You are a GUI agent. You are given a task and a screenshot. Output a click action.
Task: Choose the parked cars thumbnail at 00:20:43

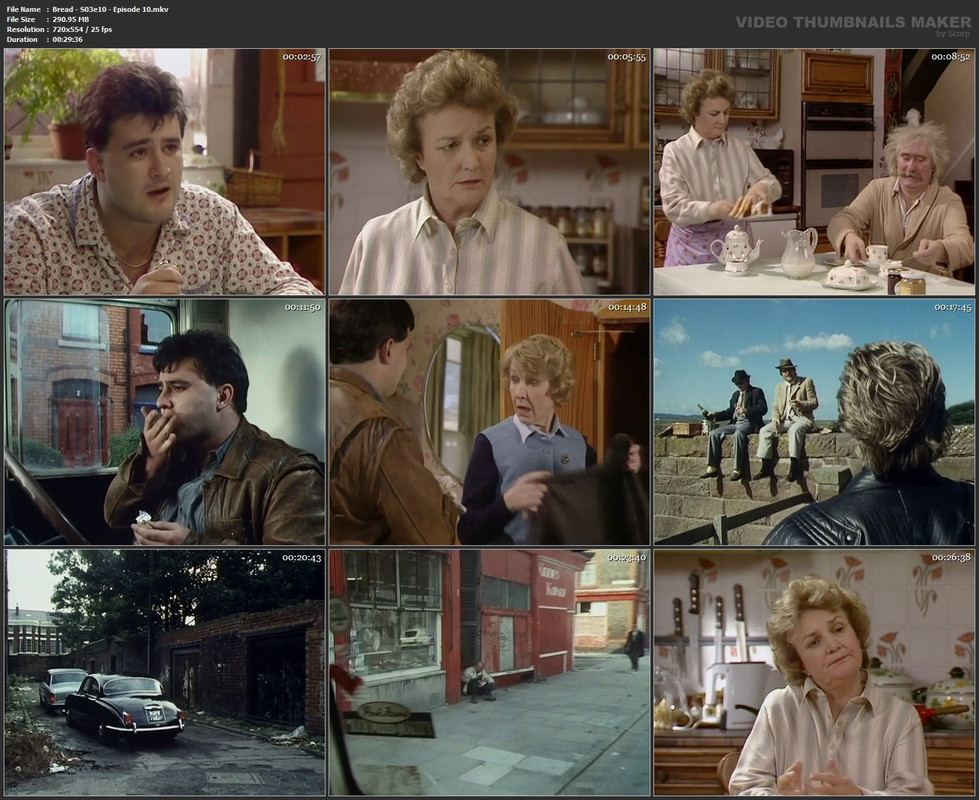(164, 673)
